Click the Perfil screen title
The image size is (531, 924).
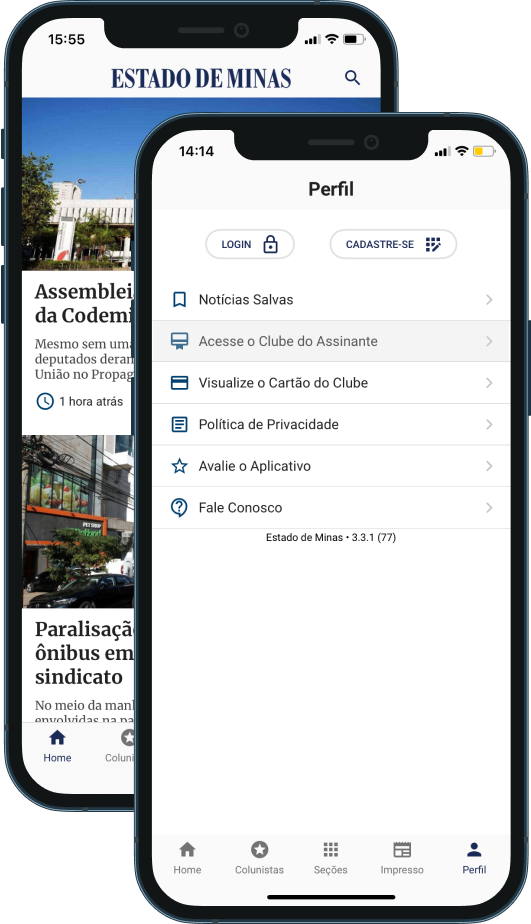click(x=331, y=189)
